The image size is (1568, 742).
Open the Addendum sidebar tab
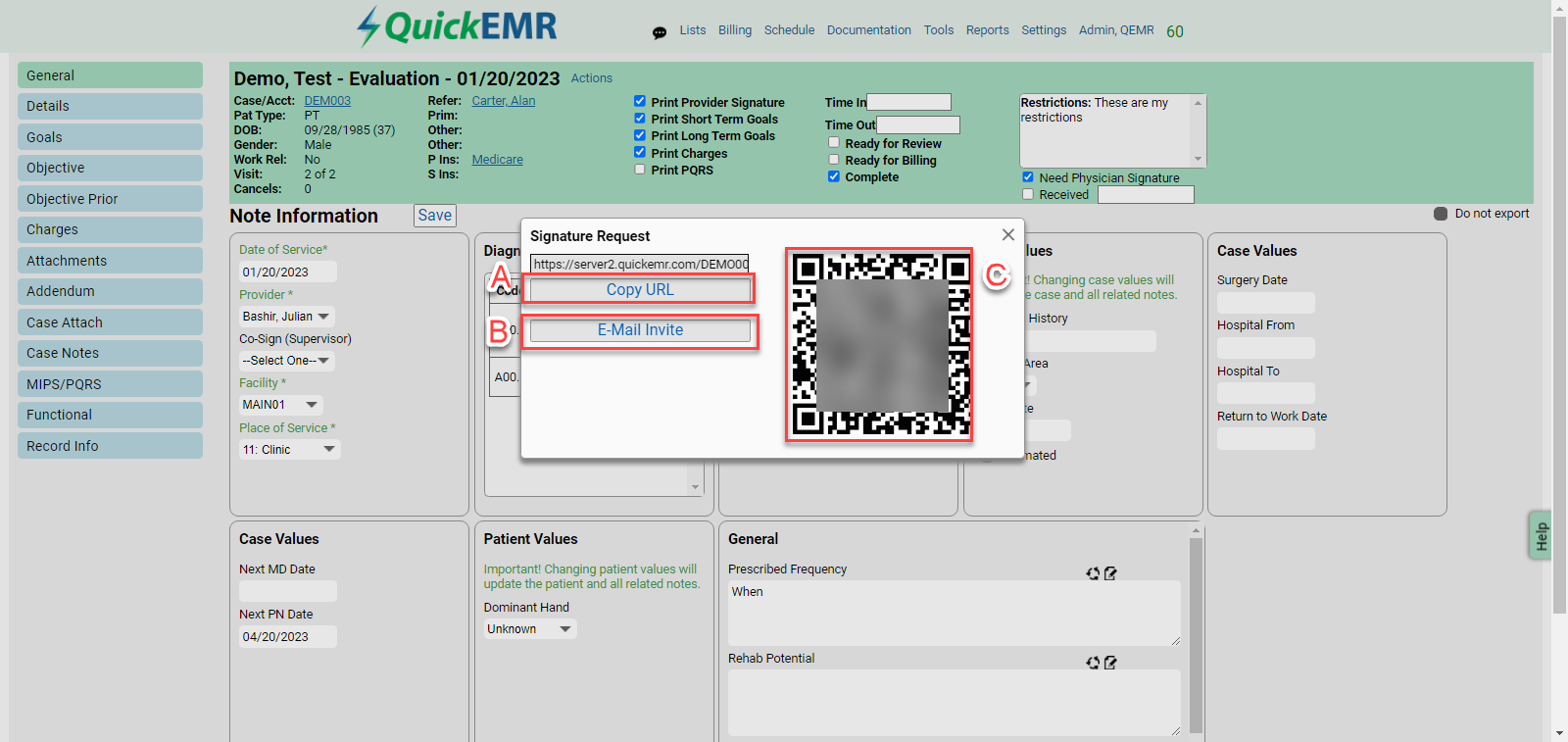coord(110,291)
